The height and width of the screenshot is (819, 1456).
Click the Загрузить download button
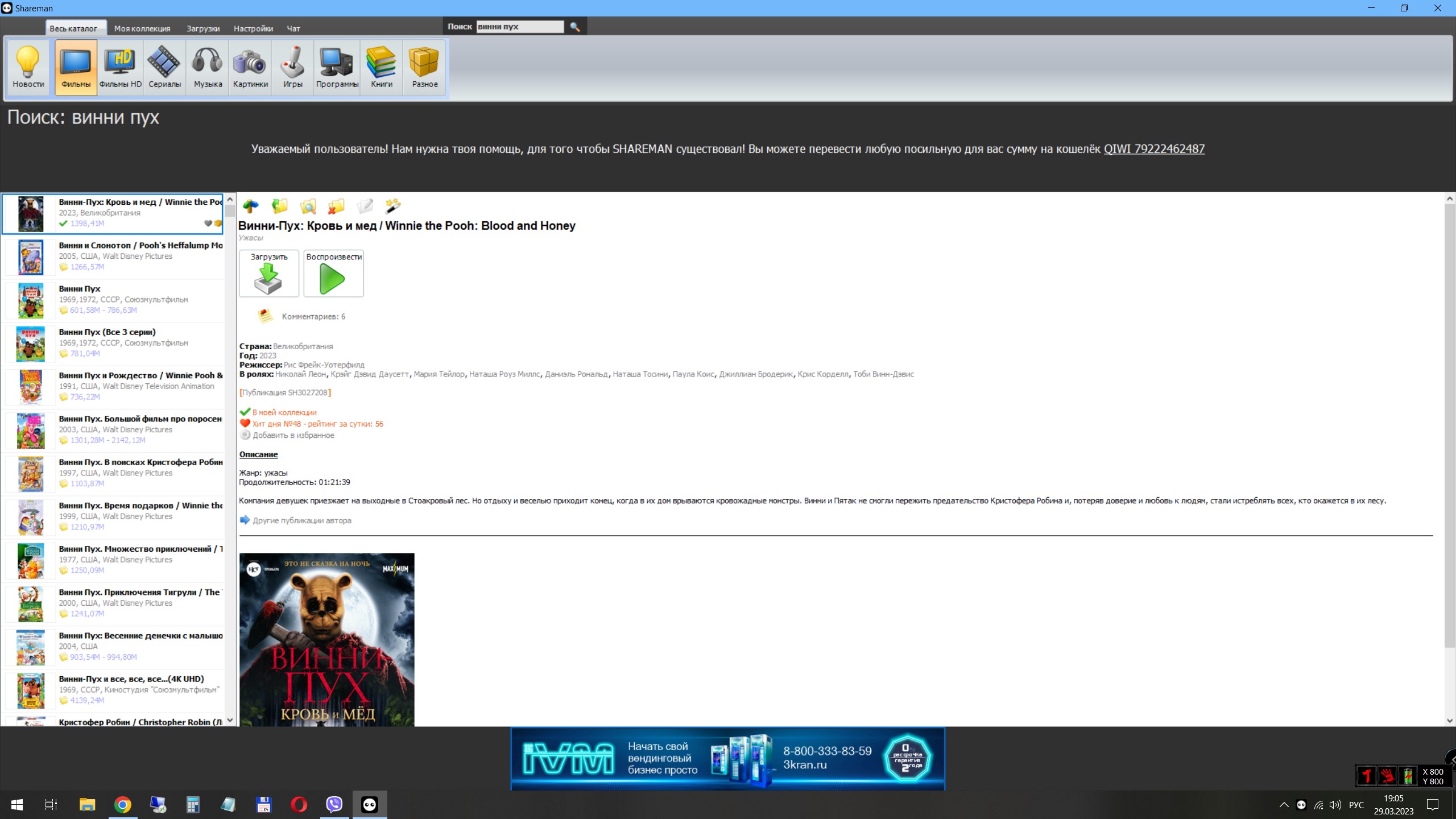click(269, 274)
